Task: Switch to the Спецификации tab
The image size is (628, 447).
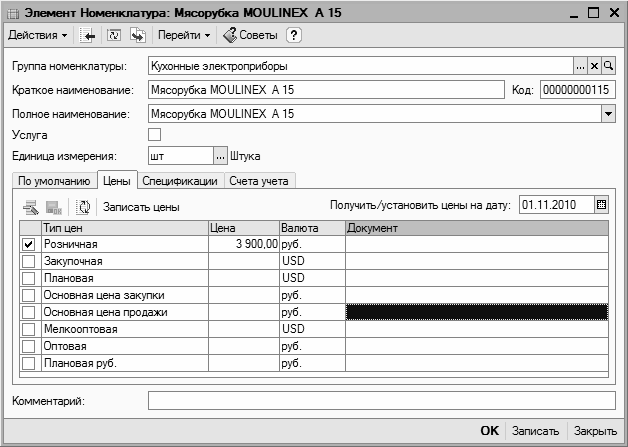Action: point(180,181)
